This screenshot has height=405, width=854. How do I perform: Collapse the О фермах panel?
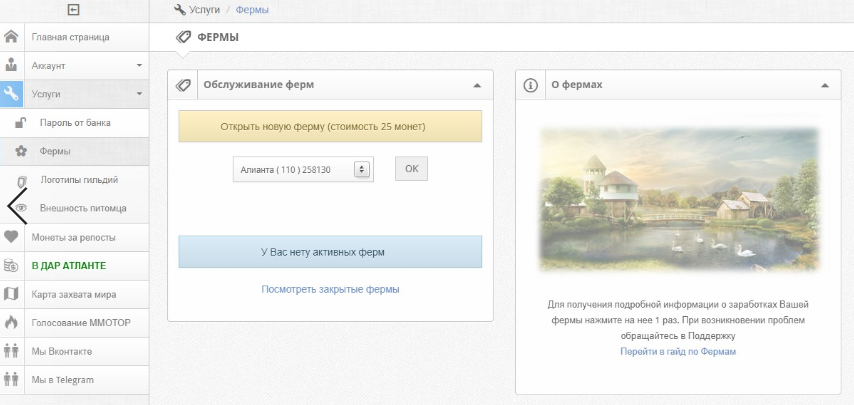[825, 85]
